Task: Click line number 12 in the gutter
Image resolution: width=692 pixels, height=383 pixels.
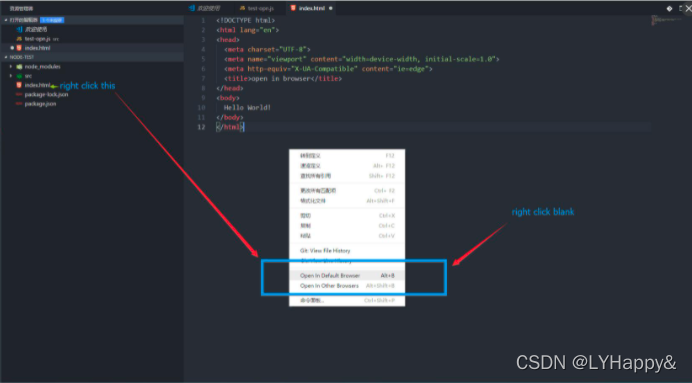Action: [201, 127]
